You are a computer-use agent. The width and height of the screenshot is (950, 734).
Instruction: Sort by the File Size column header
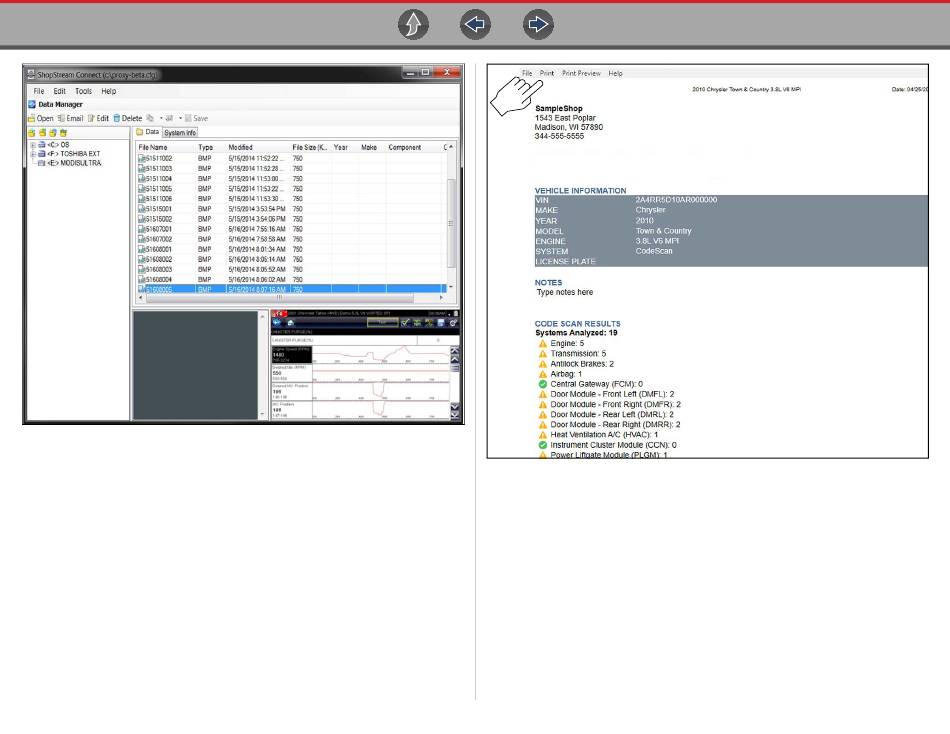coord(310,147)
